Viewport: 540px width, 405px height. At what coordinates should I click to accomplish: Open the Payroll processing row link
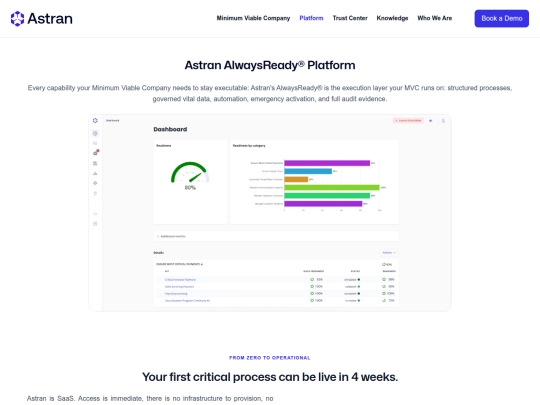click(x=176, y=294)
